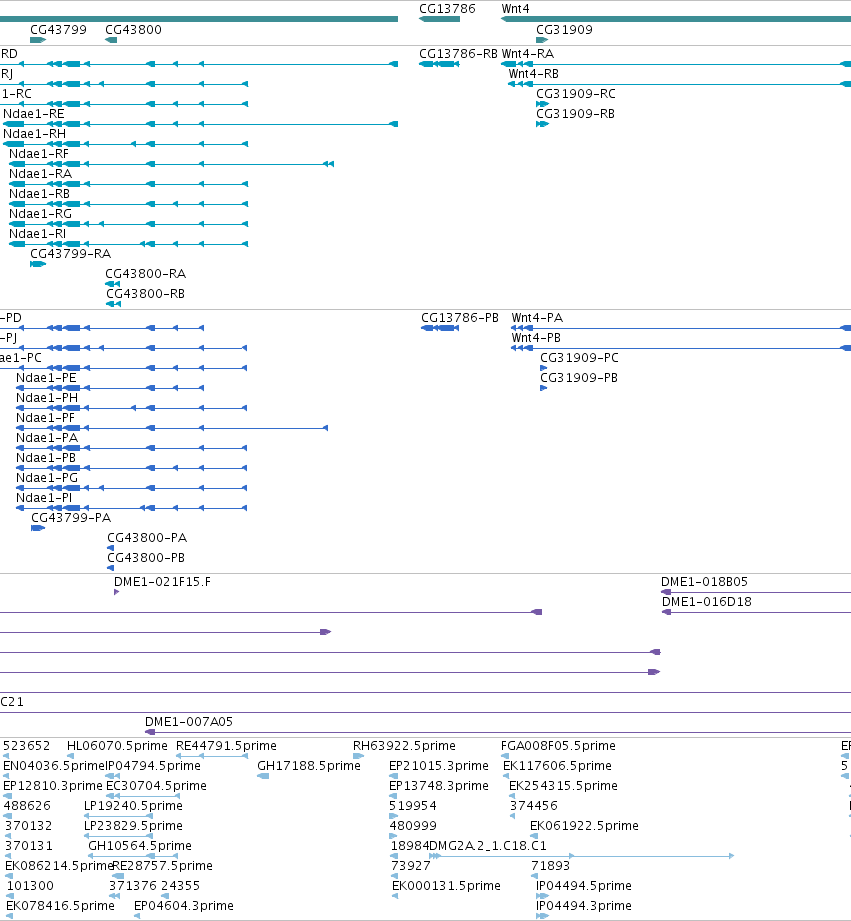The height and width of the screenshot is (921, 851).
Task: Select protein Ndae1-PG
Action: [47, 478]
